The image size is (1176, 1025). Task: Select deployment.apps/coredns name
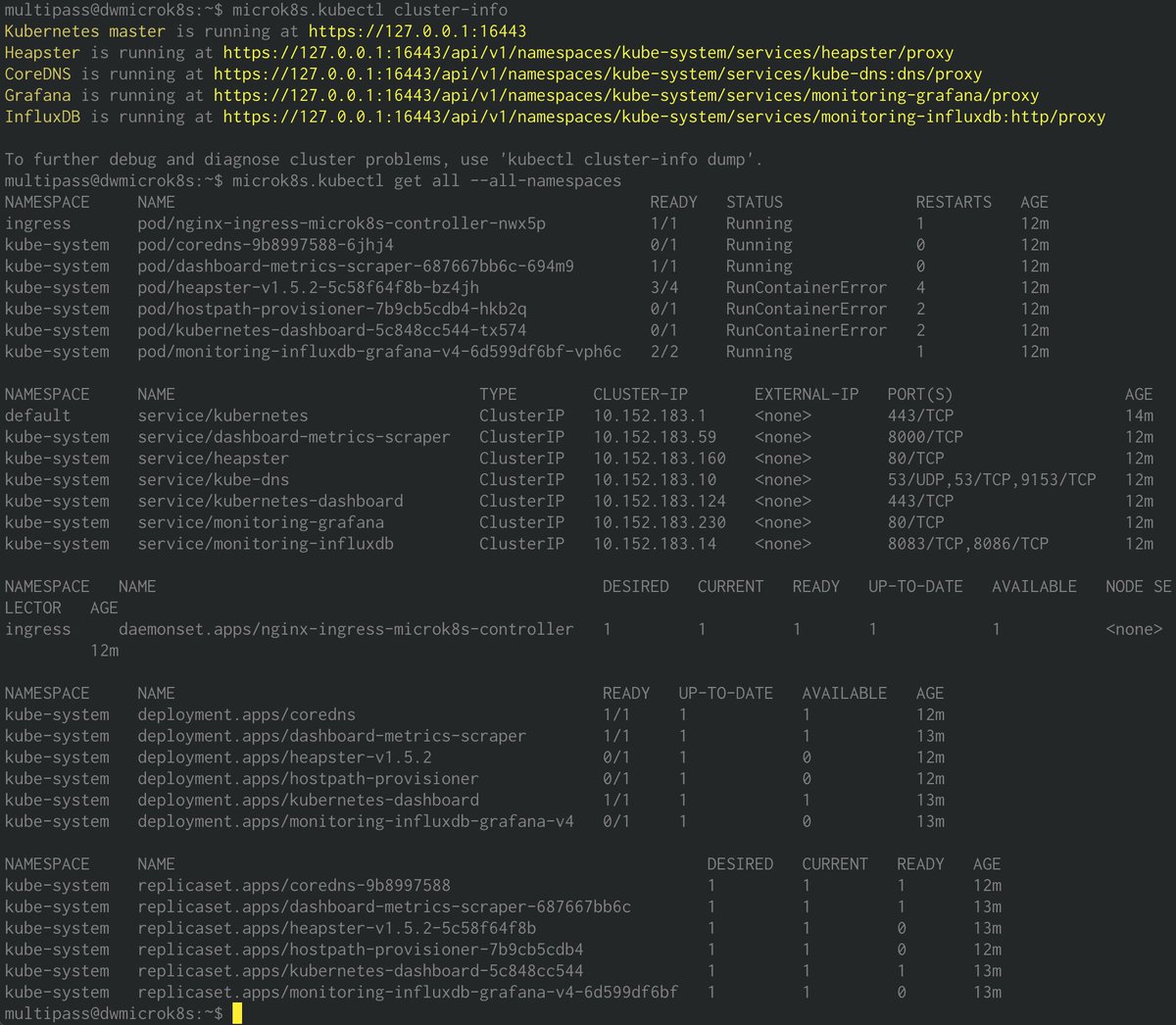coord(247,715)
